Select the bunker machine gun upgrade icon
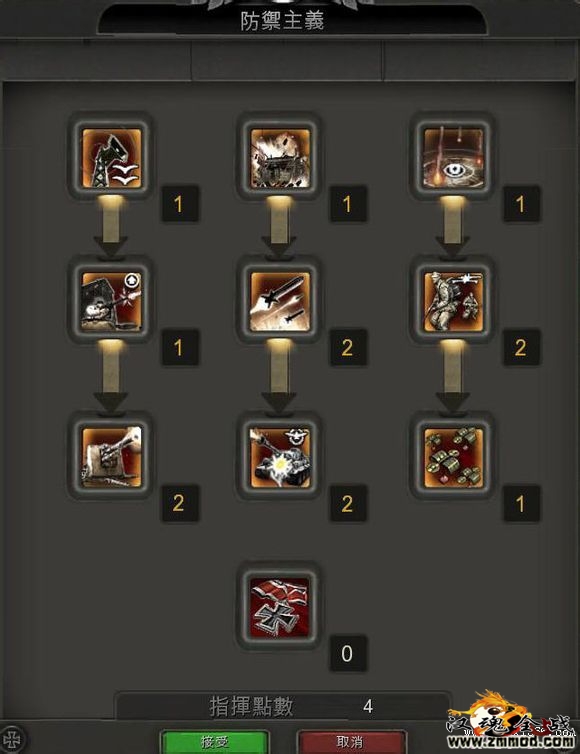This screenshot has height=754, width=580. click(111, 301)
